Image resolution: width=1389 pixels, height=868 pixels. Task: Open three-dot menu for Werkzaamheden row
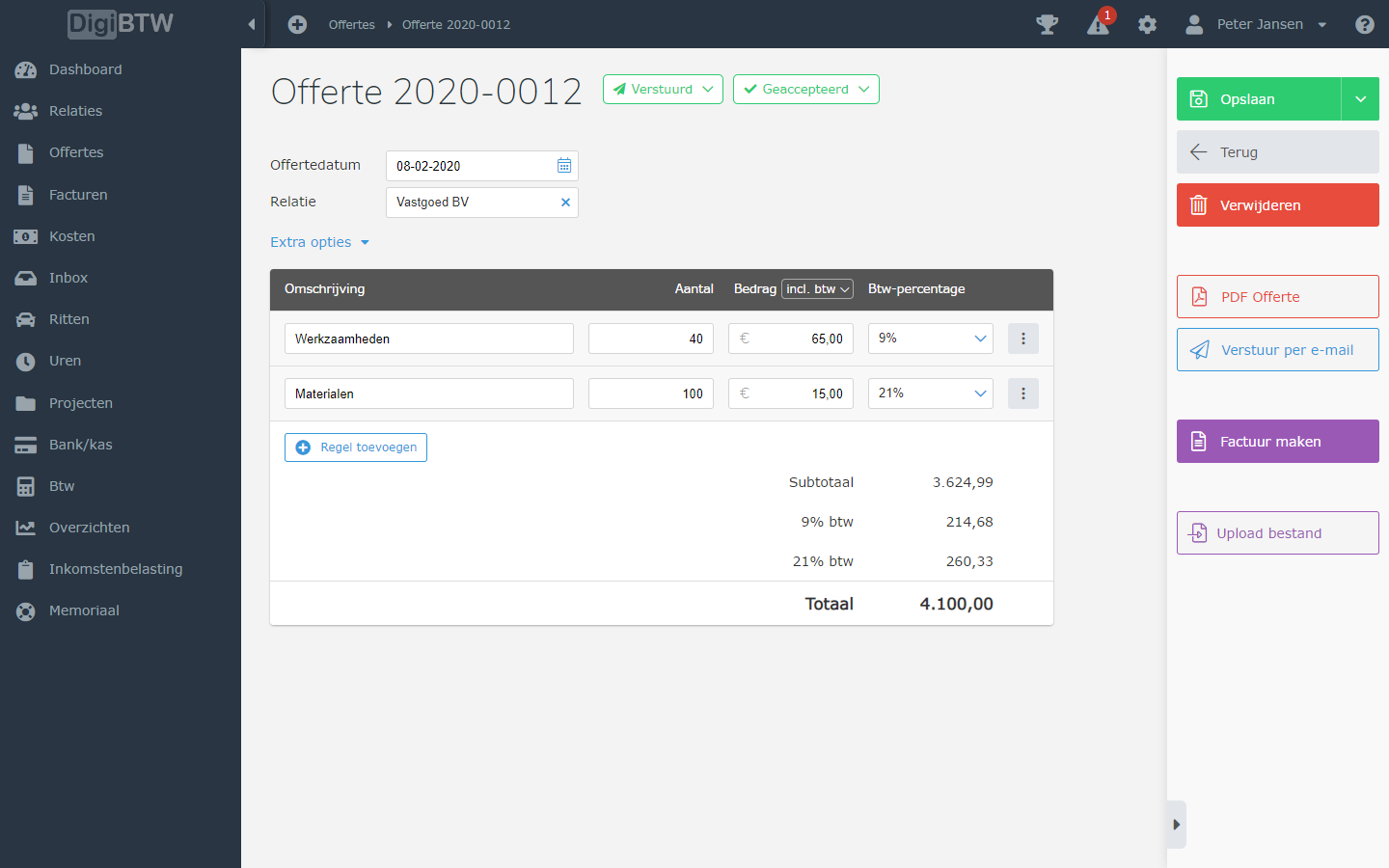point(1022,339)
